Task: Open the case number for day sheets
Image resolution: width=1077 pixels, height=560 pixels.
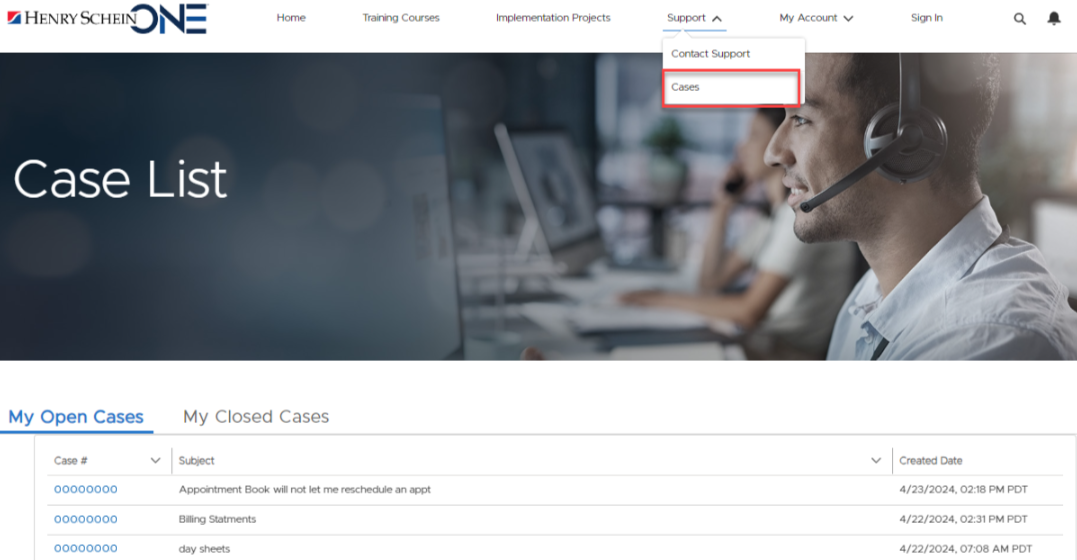Action: [x=86, y=549]
